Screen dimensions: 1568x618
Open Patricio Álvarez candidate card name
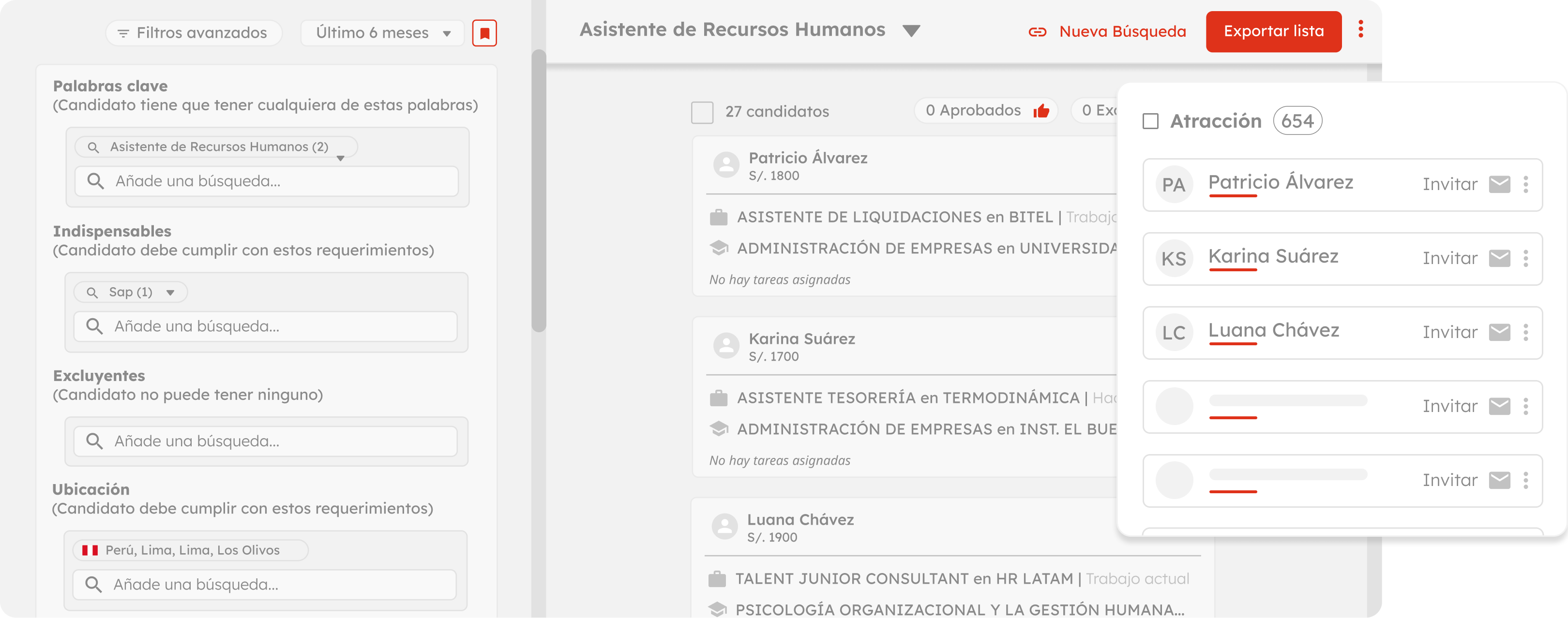point(808,158)
